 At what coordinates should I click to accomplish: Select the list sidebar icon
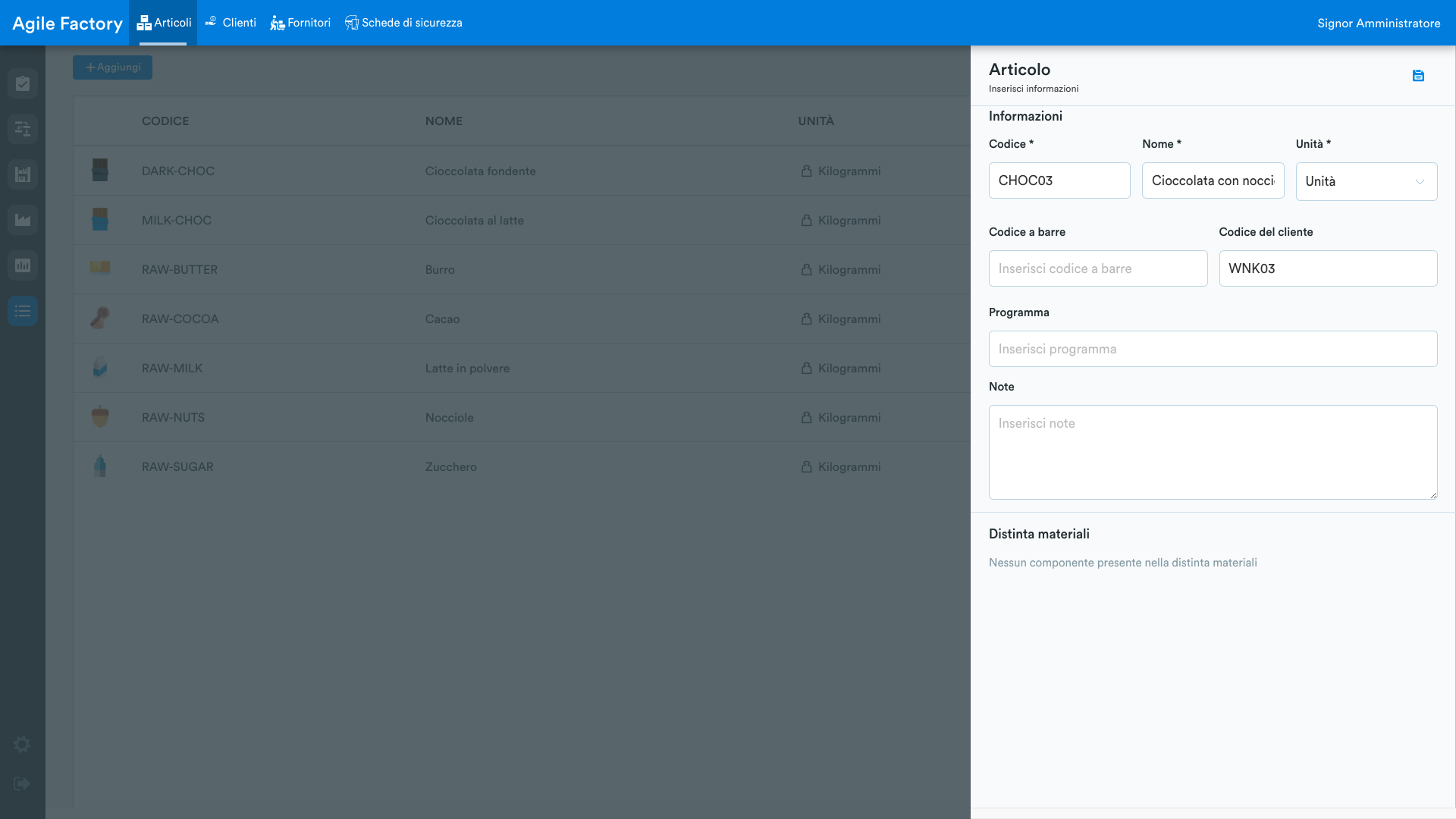23,311
